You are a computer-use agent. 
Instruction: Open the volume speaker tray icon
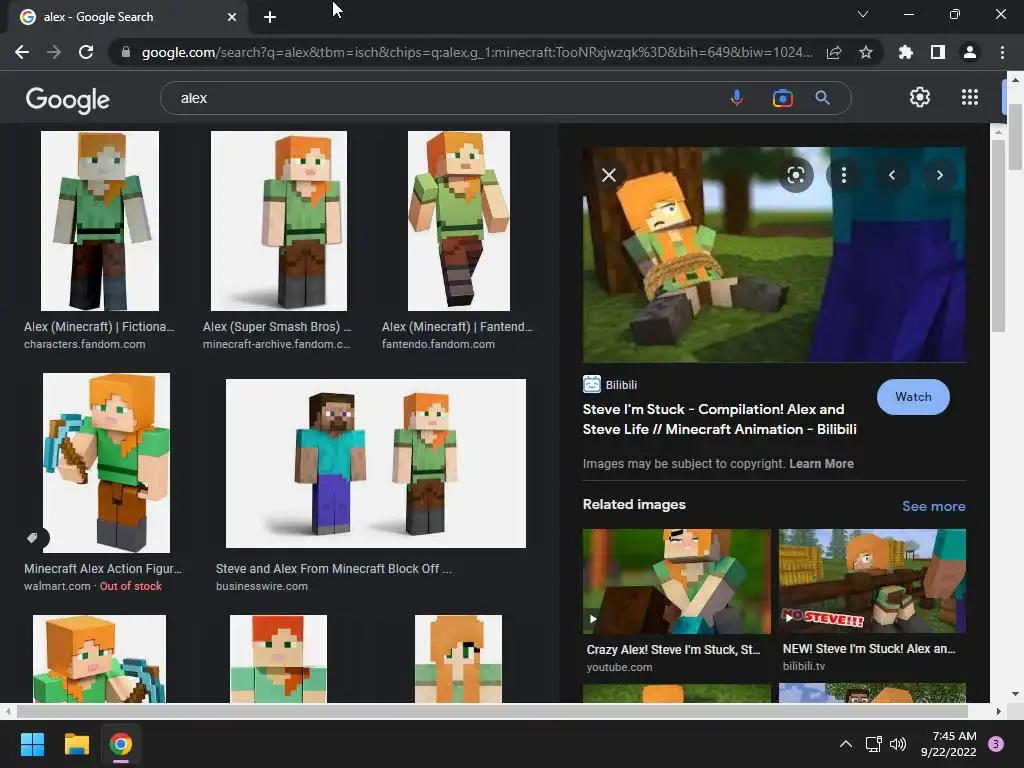pos(898,744)
